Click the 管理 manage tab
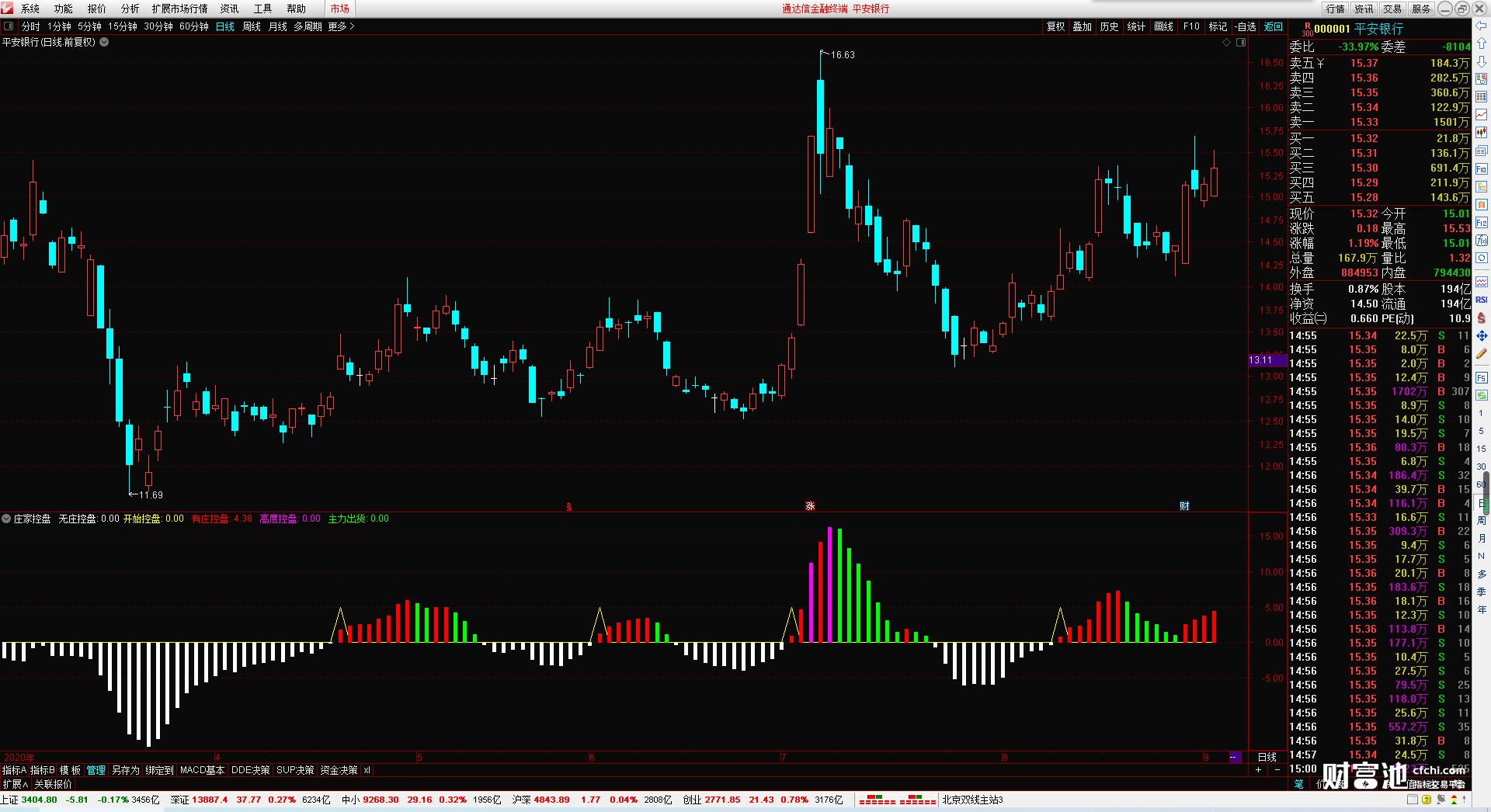 click(x=96, y=770)
